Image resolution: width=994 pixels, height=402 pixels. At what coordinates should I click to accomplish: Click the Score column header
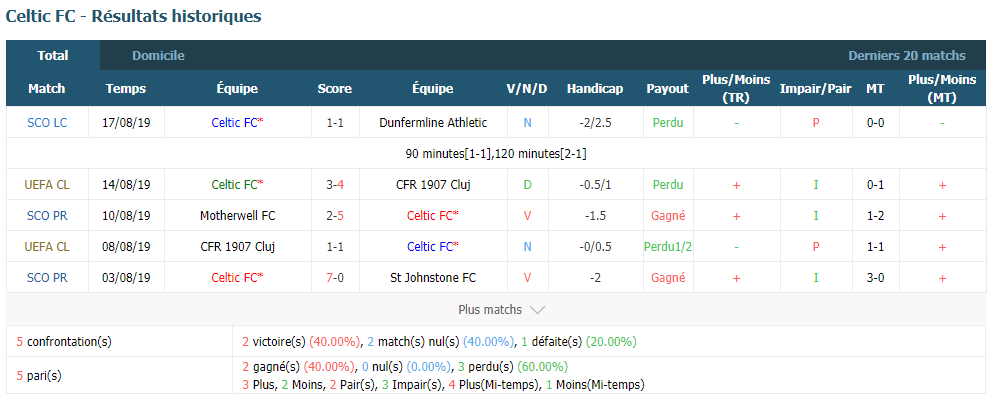335,89
